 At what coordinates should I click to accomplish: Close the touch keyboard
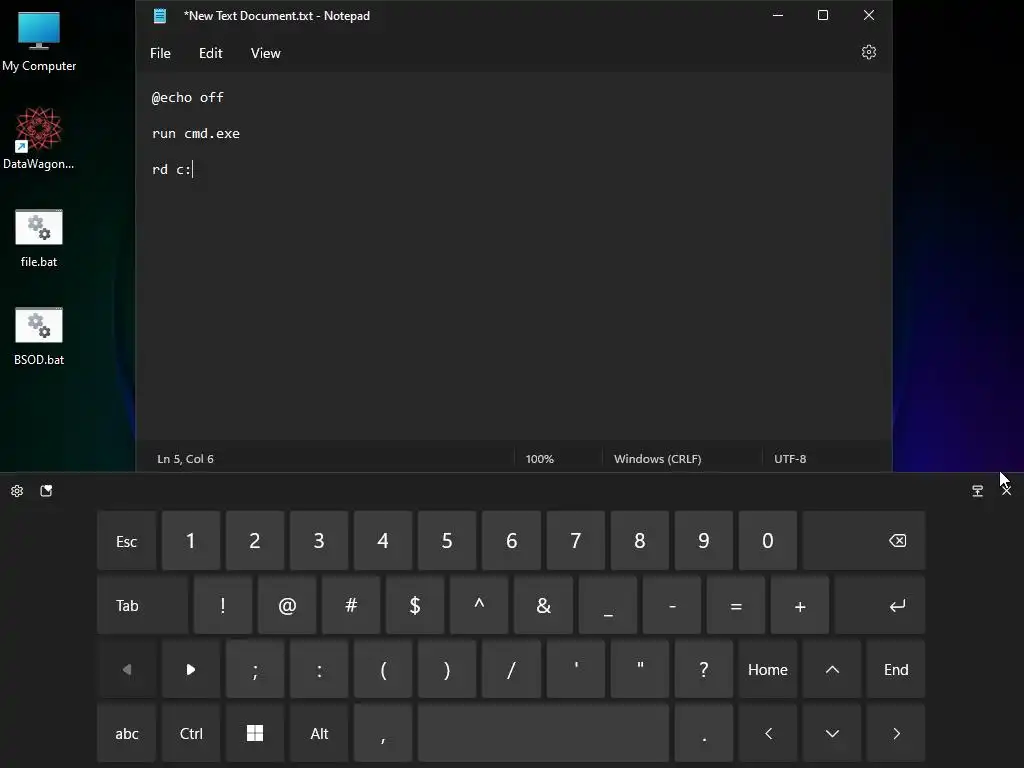pyautogui.click(x=1006, y=490)
